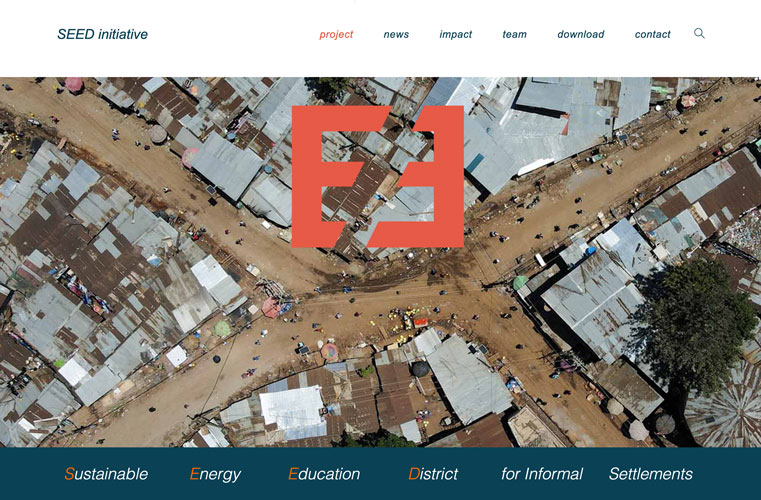Open the download section
This screenshot has width=761, height=500.
(580, 34)
